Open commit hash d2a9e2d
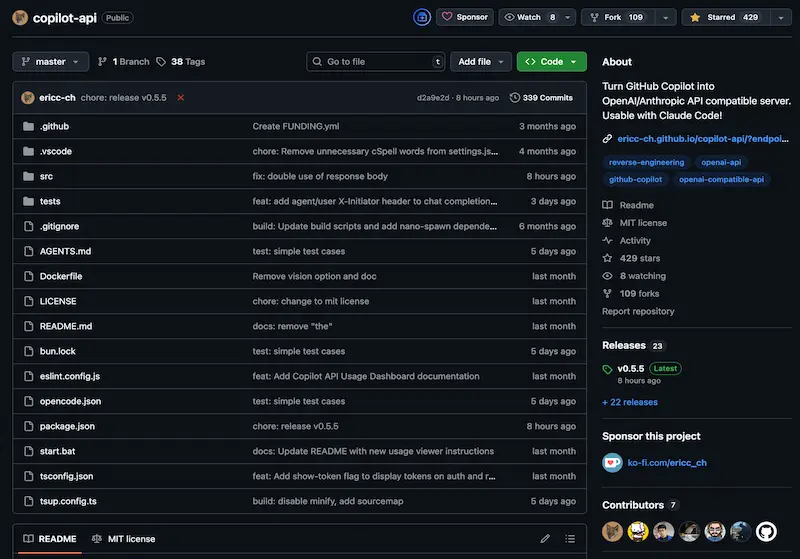Image resolution: width=800 pixels, height=559 pixels. (x=433, y=98)
